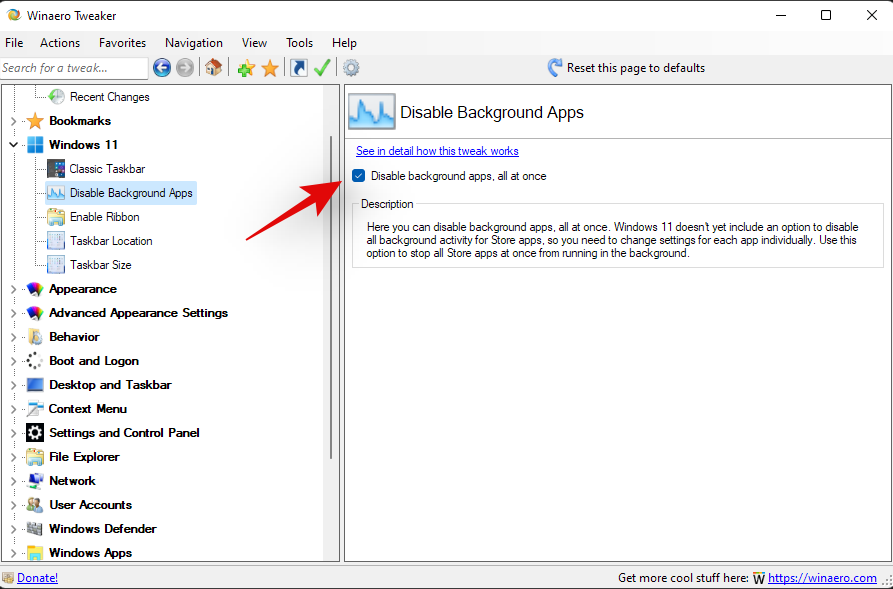This screenshot has height=589, width=893.
Task: Expand the File Explorer node
Action: tap(14, 457)
